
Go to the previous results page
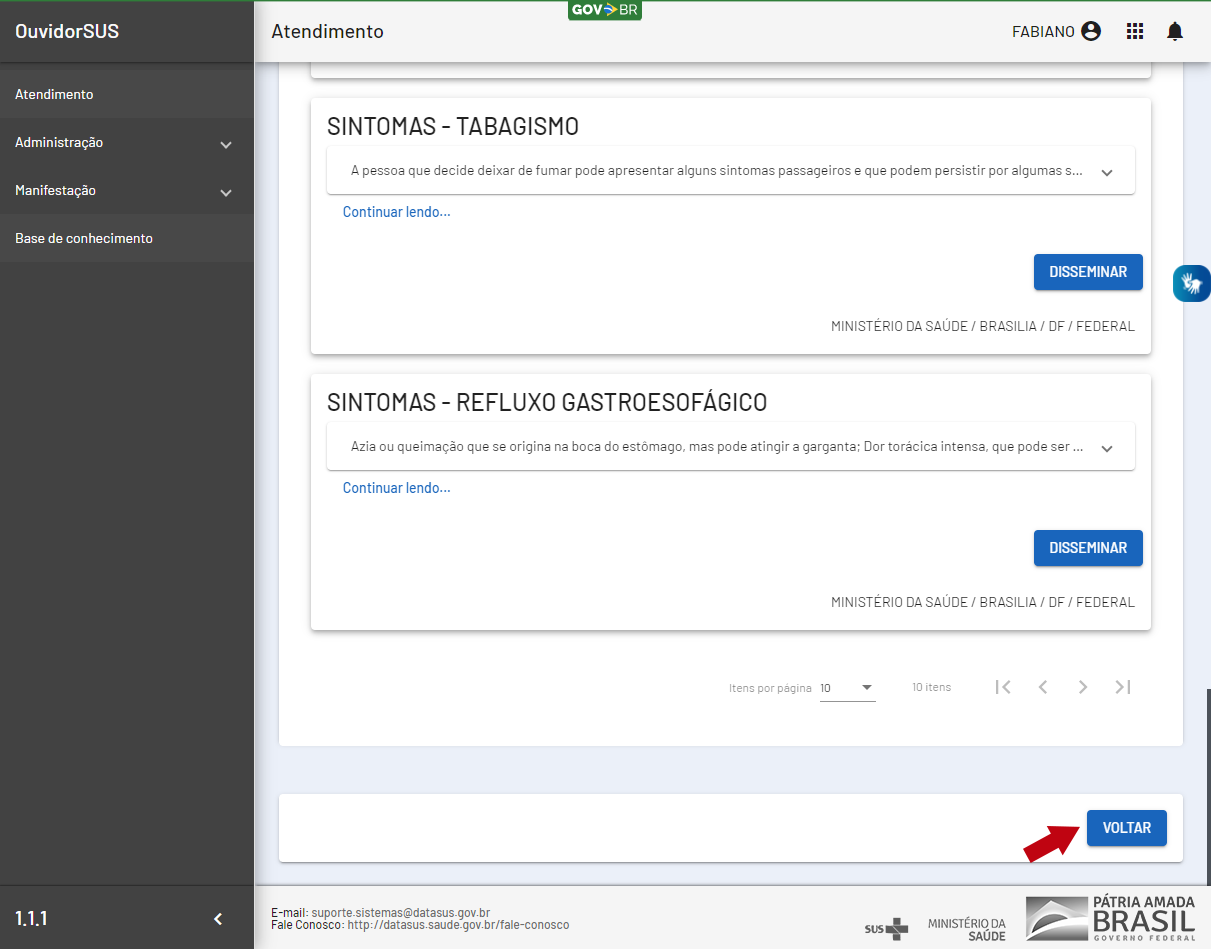1043,687
